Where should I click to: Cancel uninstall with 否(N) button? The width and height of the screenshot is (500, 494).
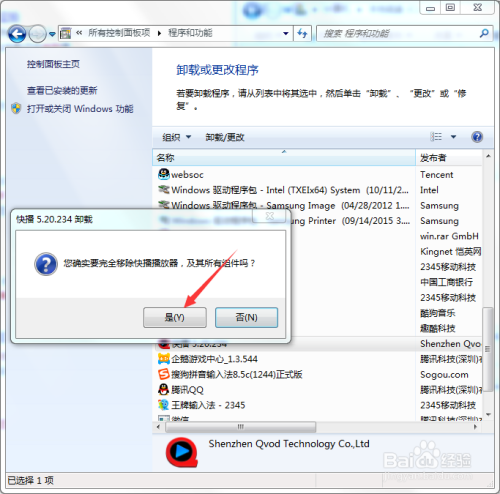tap(246, 317)
